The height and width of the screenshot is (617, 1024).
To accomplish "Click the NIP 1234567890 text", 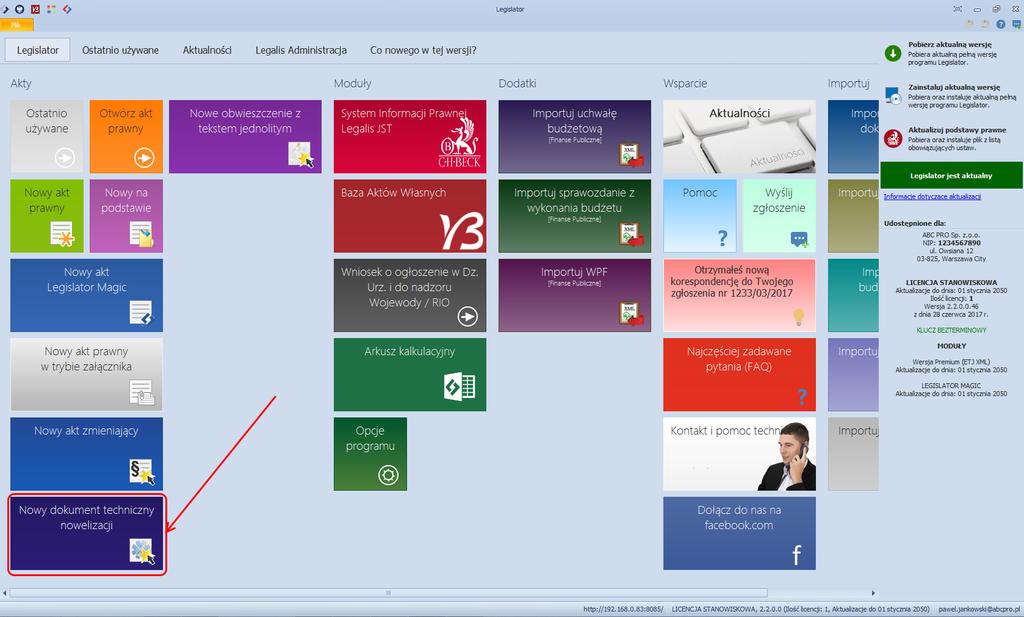I will pos(952,243).
